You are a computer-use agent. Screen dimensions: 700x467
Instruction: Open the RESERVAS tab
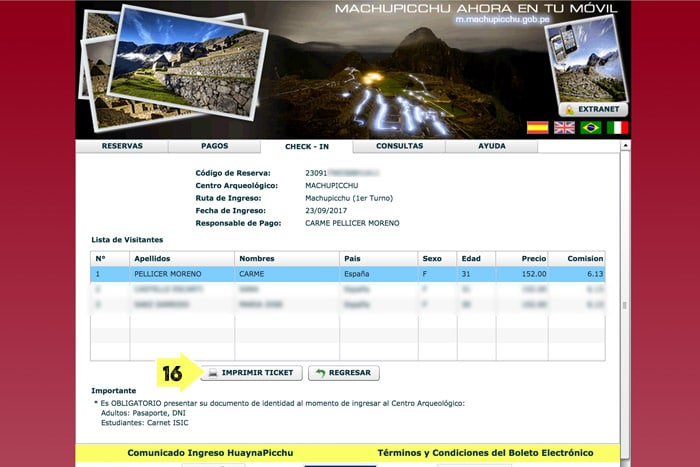[122, 146]
